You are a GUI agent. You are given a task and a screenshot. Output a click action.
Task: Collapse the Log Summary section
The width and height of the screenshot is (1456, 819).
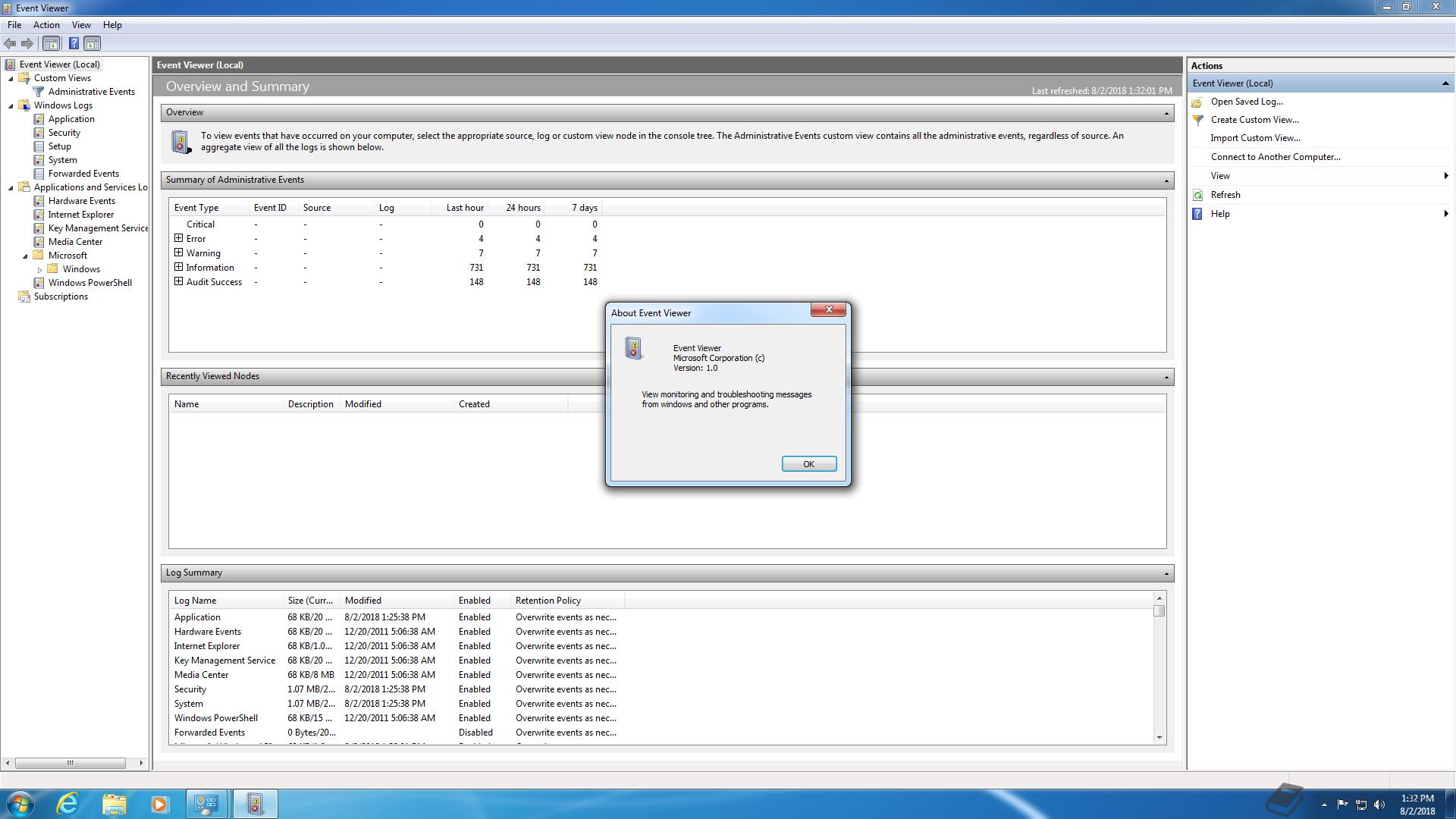[1166, 573]
